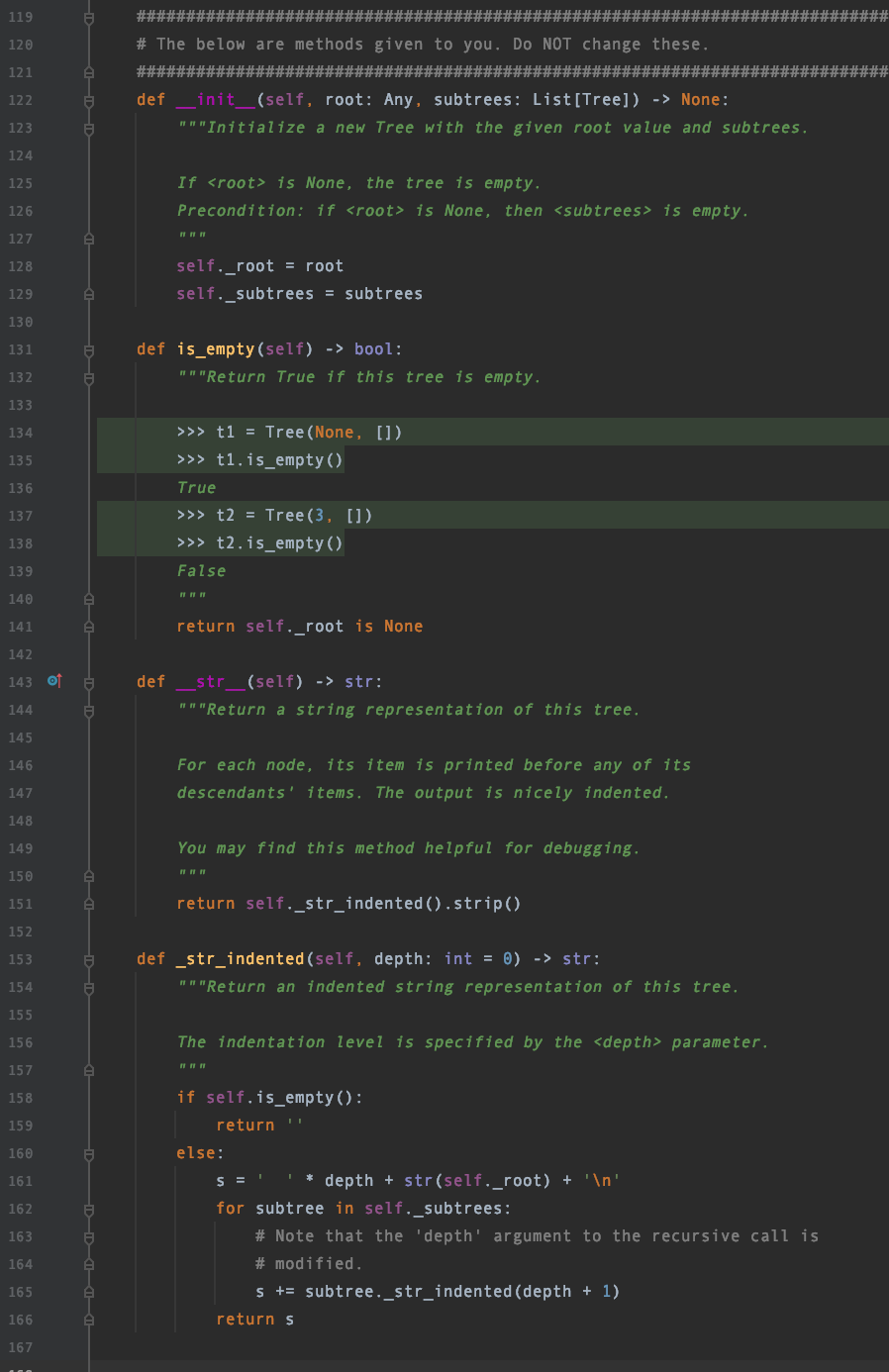Click the str return annotation on line 143
Screen dimensions: 889x1372
click(x=358, y=681)
